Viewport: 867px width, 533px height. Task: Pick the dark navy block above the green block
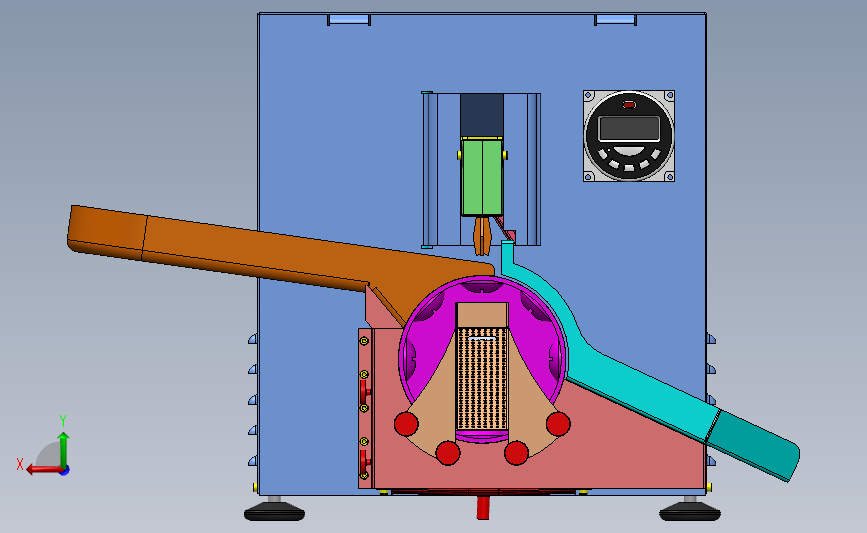(482, 115)
